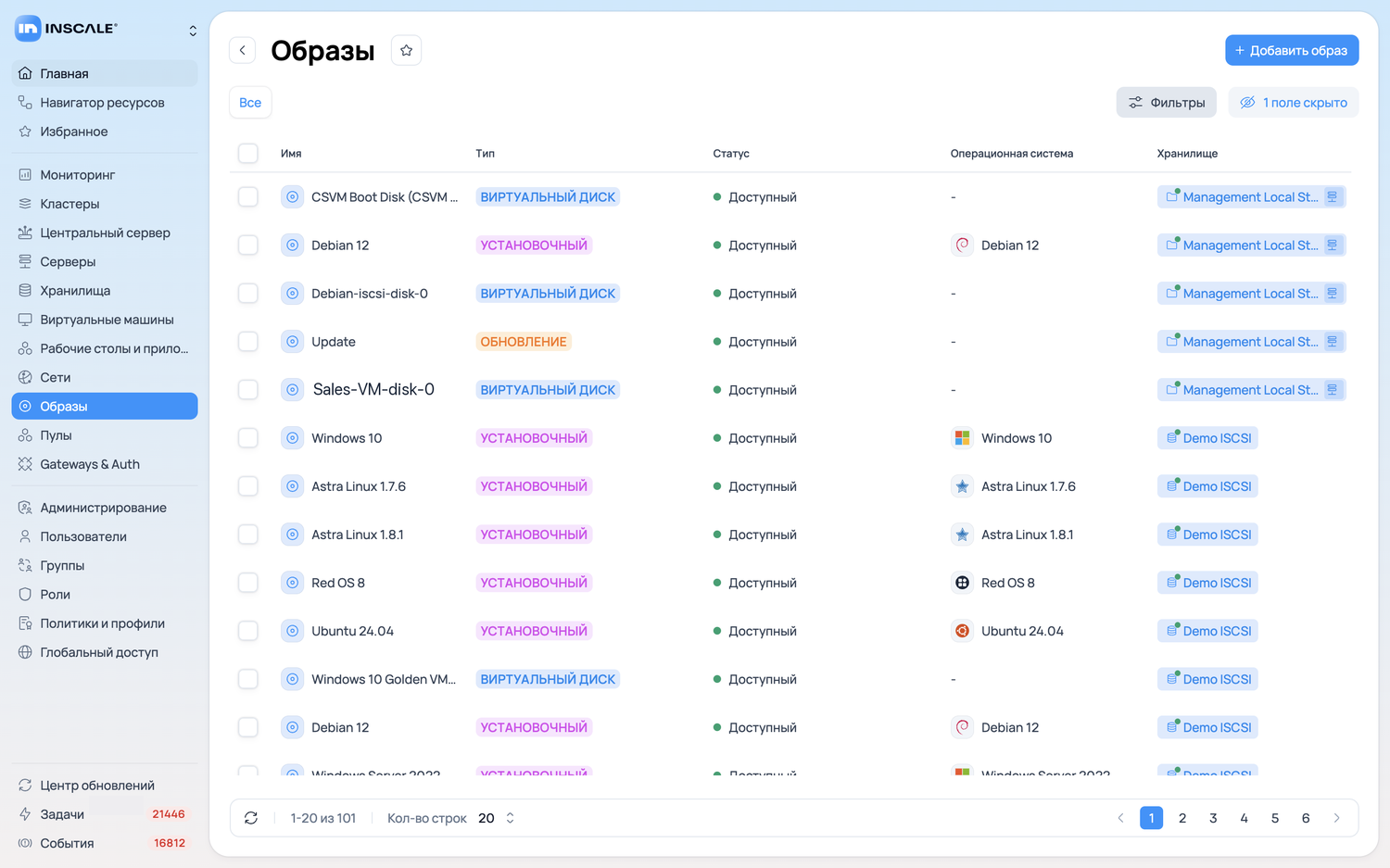Viewport: 1390px width, 868px height.
Task: Click the Статус column header
Action: [x=731, y=154]
